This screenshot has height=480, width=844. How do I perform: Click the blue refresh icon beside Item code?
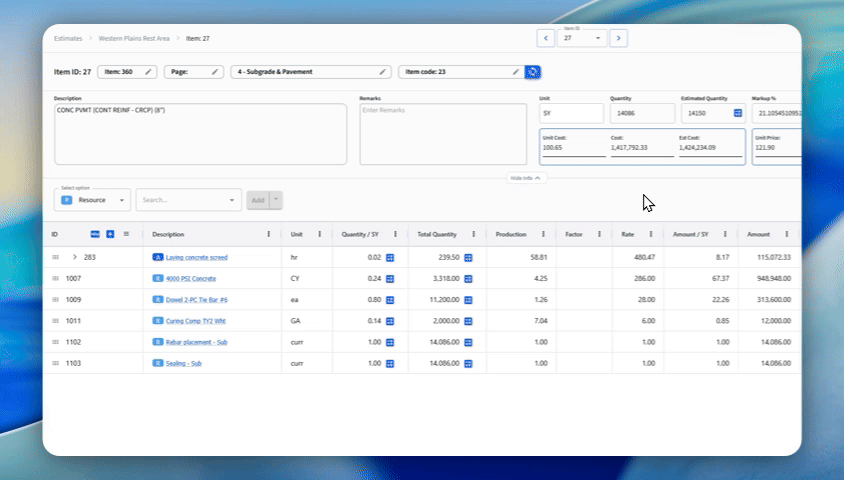533,72
